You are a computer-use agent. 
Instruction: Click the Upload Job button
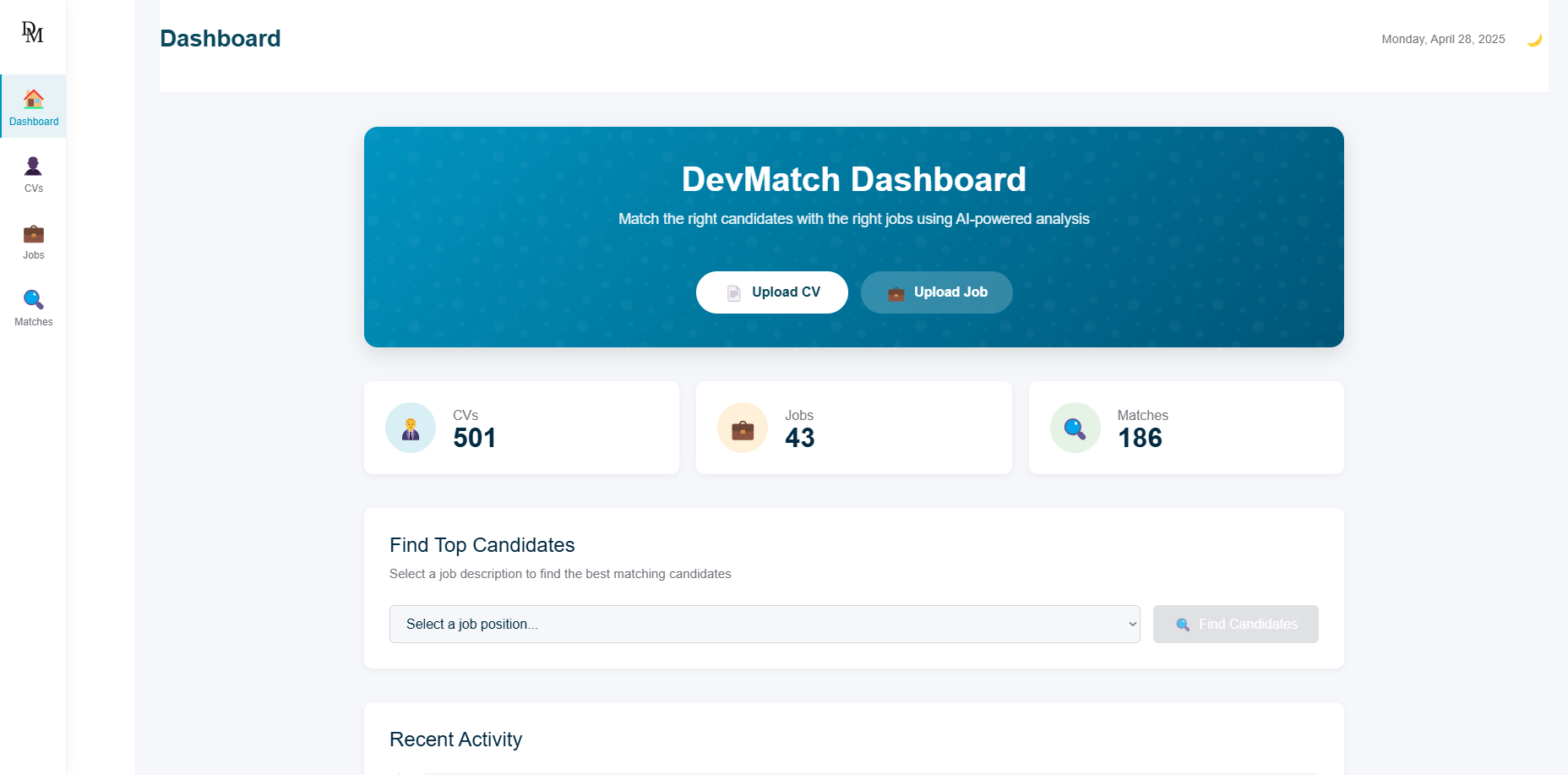click(x=936, y=292)
